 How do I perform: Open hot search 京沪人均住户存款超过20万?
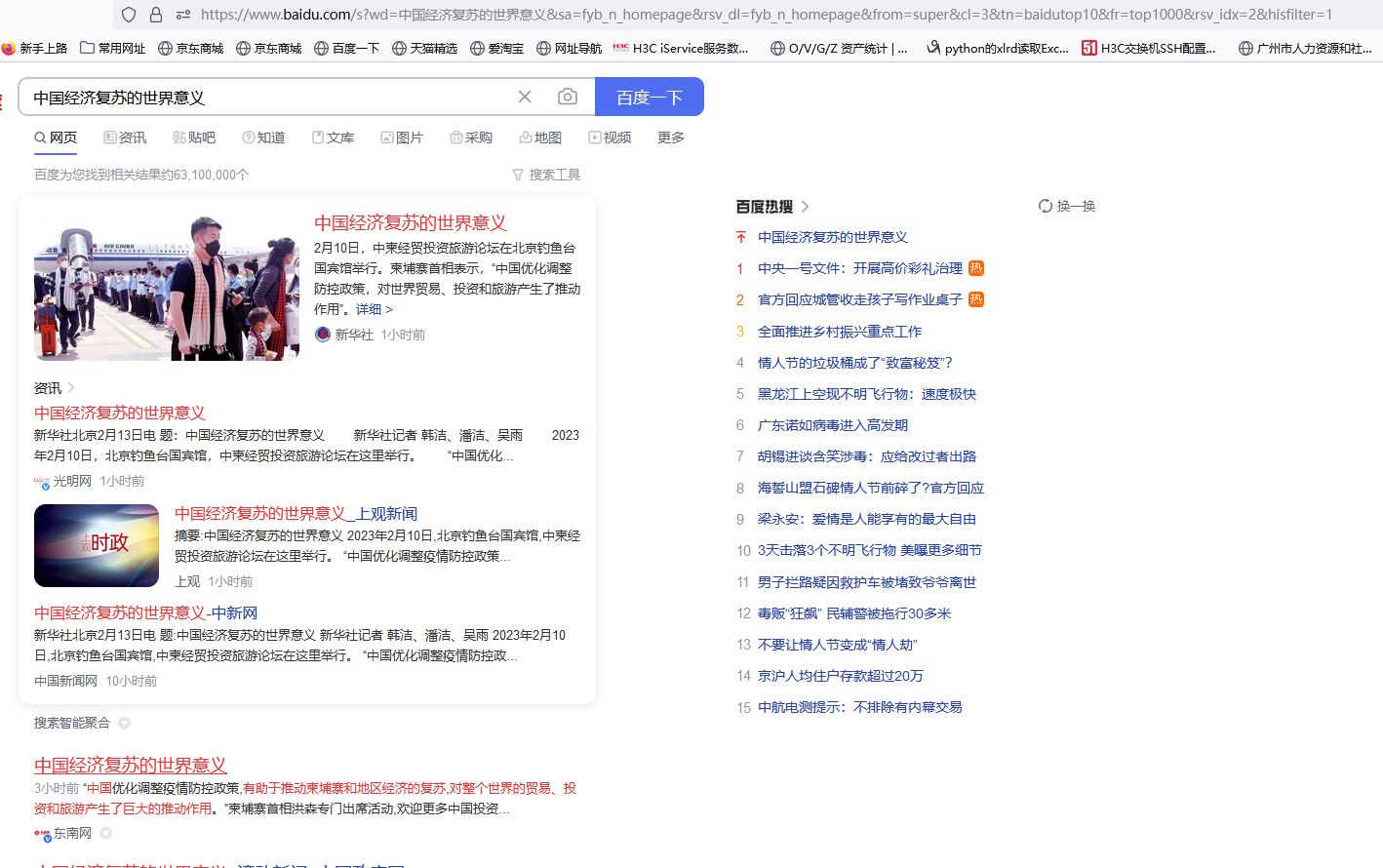coord(841,676)
